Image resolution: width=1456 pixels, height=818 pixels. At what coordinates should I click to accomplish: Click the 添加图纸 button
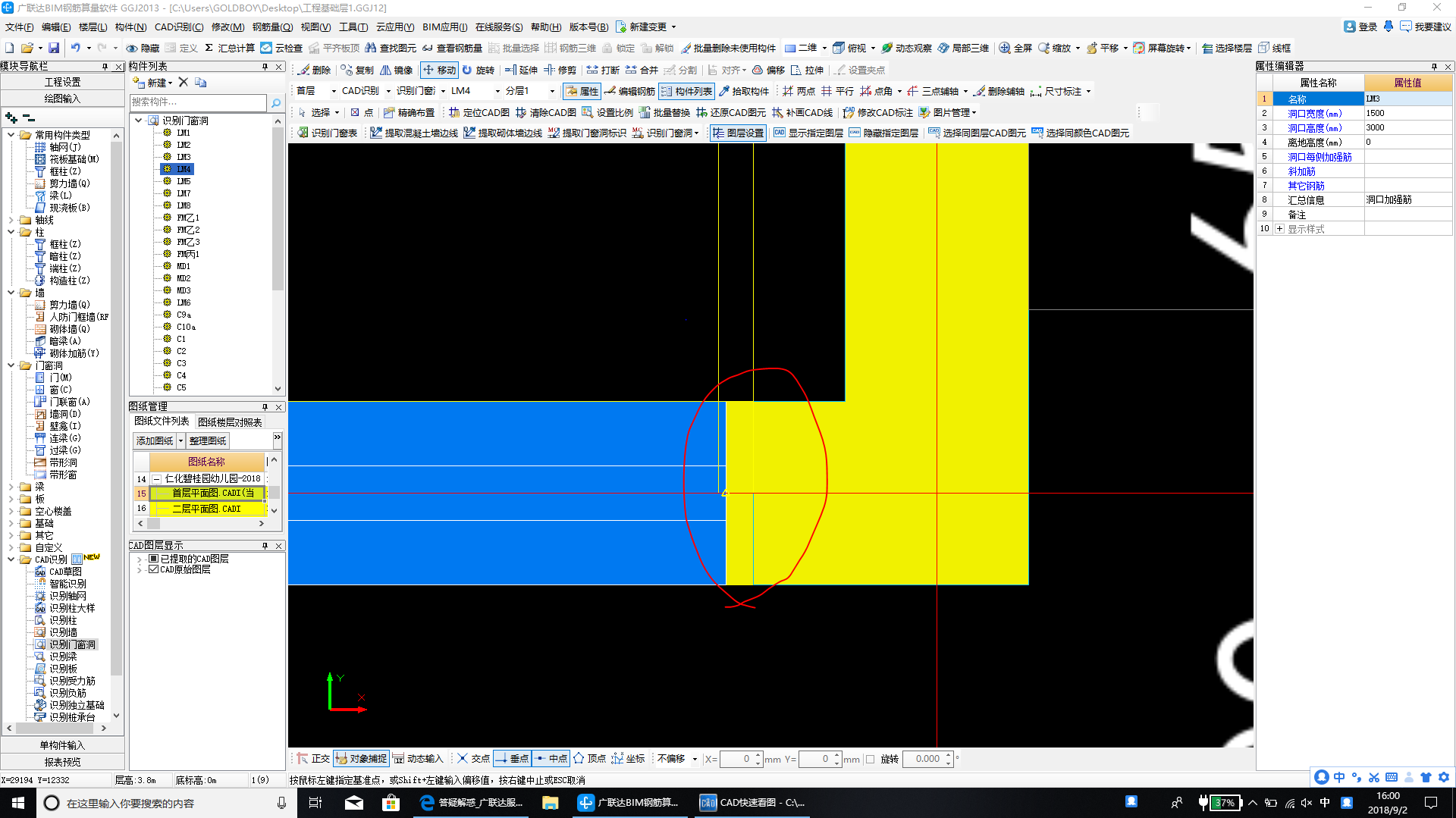point(155,440)
